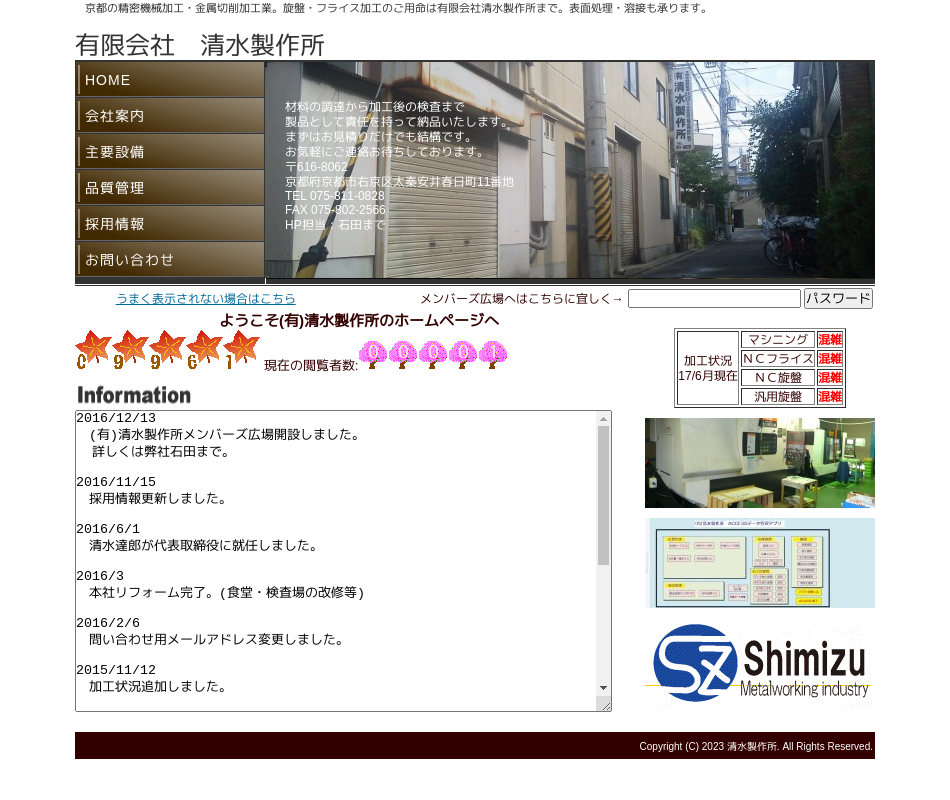Click the Information box scroll down arrow
The width and height of the screenshot is (950, 800).
click(x=603, y=688)
